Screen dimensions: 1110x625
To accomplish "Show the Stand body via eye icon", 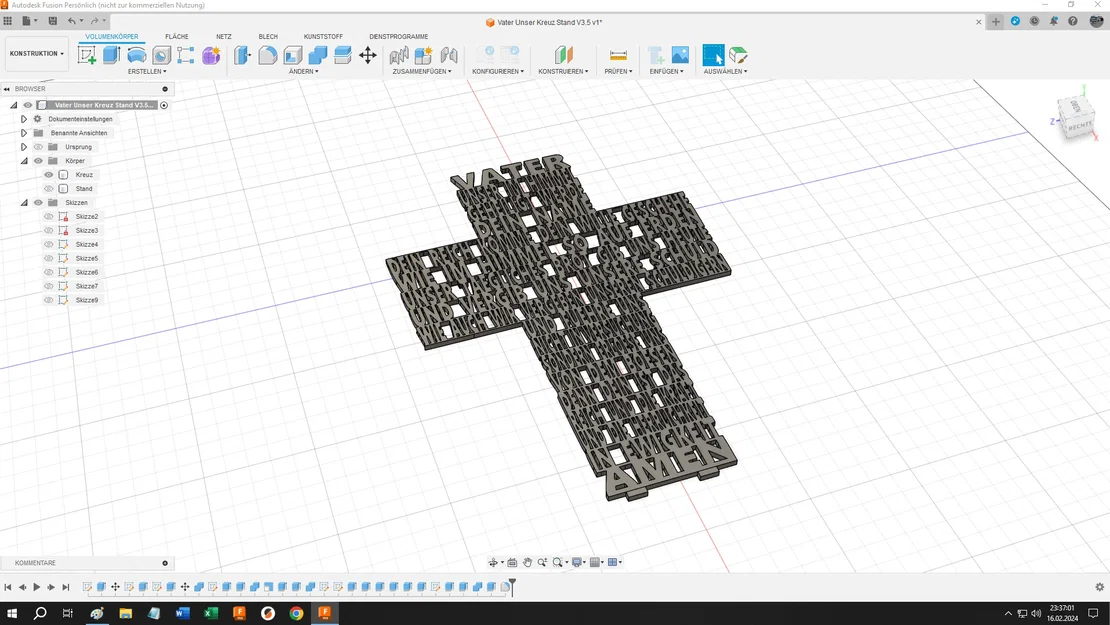I will click(x=48, y=189).
